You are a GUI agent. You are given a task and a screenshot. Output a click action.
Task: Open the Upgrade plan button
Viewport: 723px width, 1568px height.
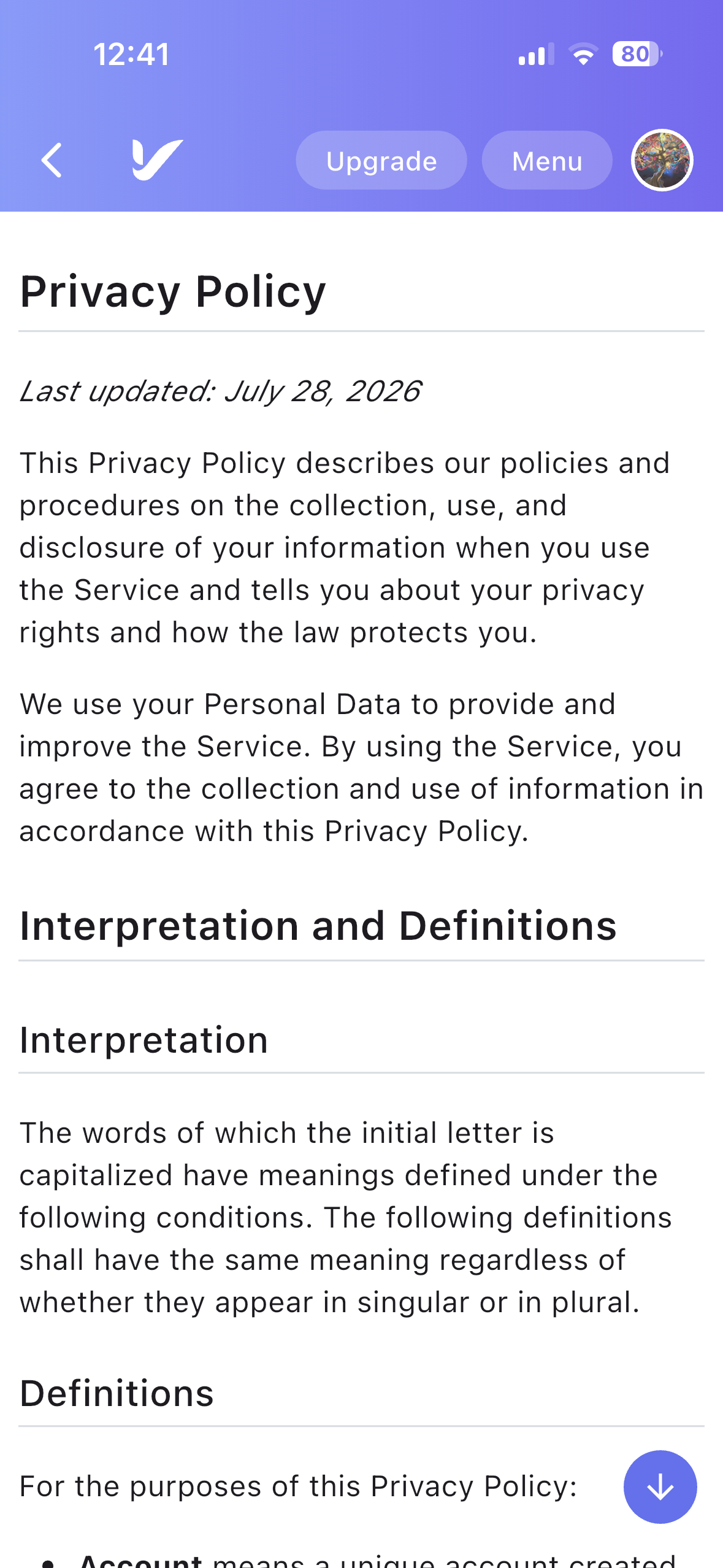pyautogui.click(x=381, y=161)
